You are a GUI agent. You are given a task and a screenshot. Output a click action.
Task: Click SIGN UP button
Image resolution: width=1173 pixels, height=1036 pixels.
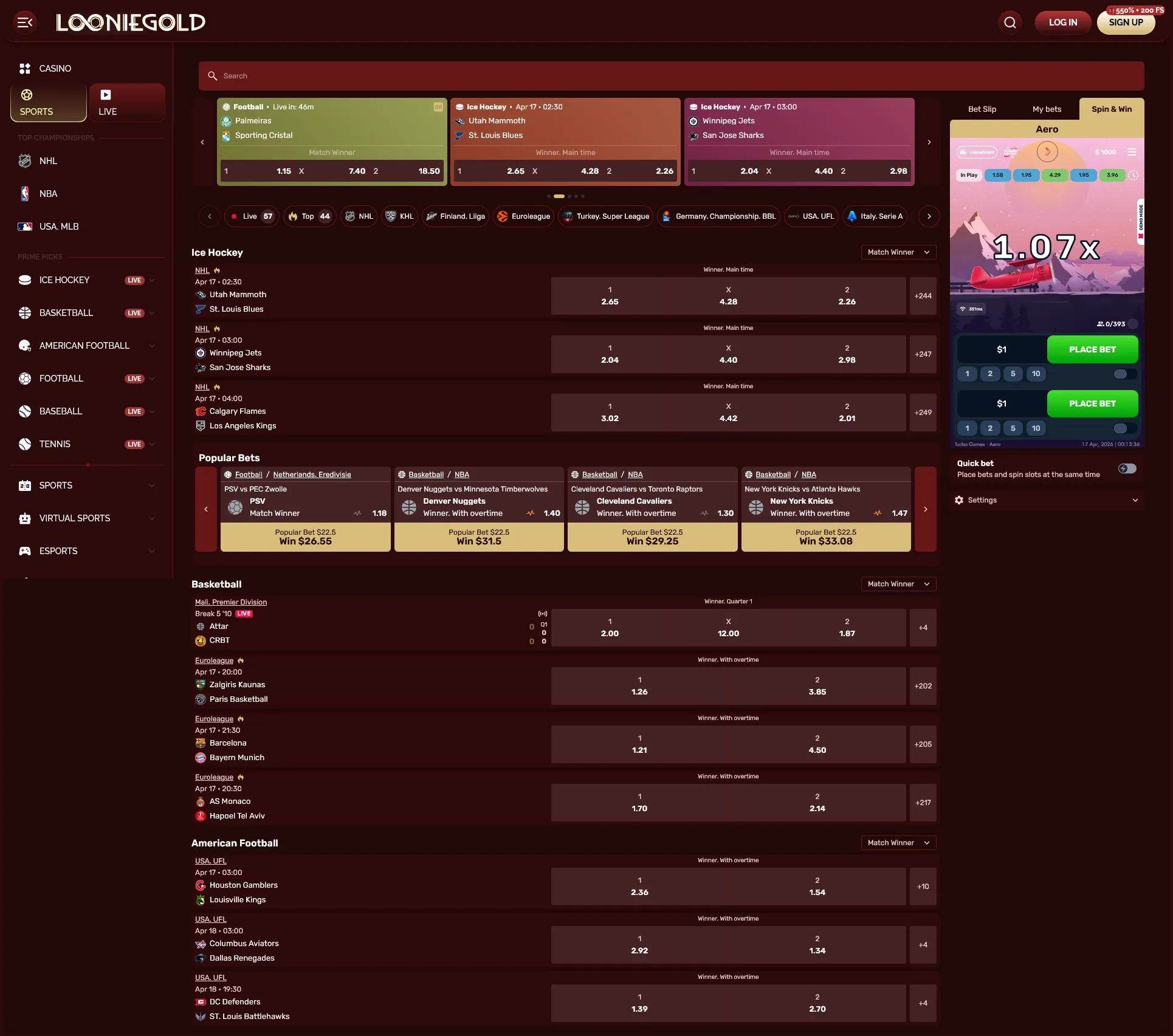pyautogui.click(x=1126, y=22)
